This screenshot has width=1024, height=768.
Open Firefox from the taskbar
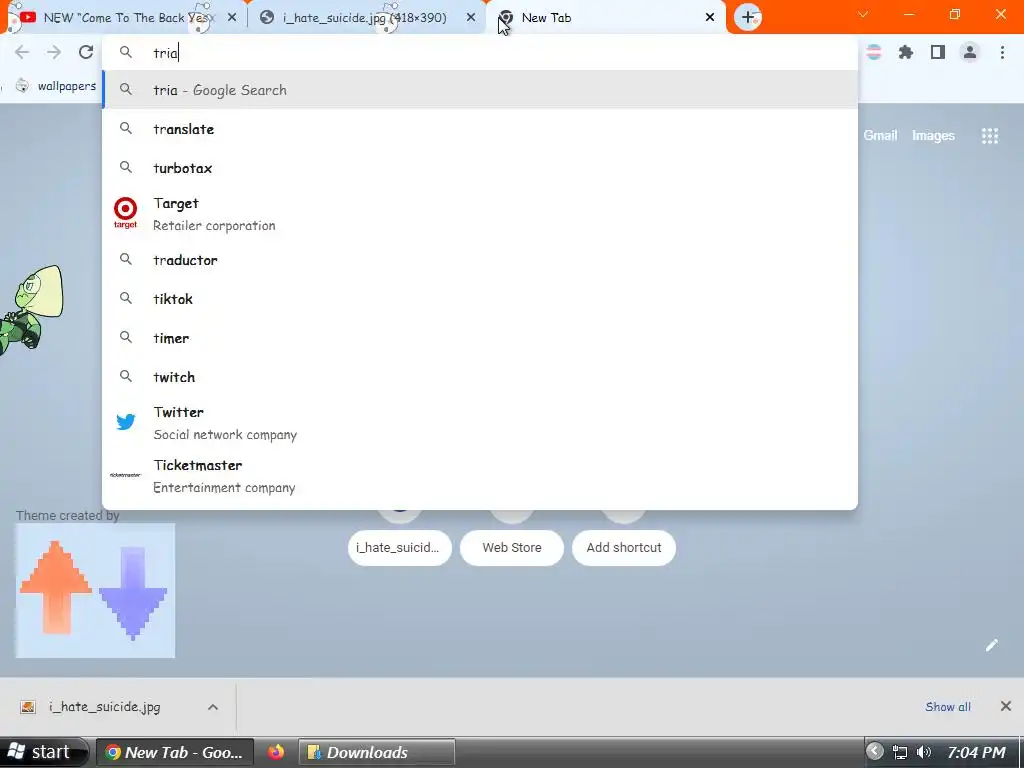pyautogui.click(x=276, y=752)
